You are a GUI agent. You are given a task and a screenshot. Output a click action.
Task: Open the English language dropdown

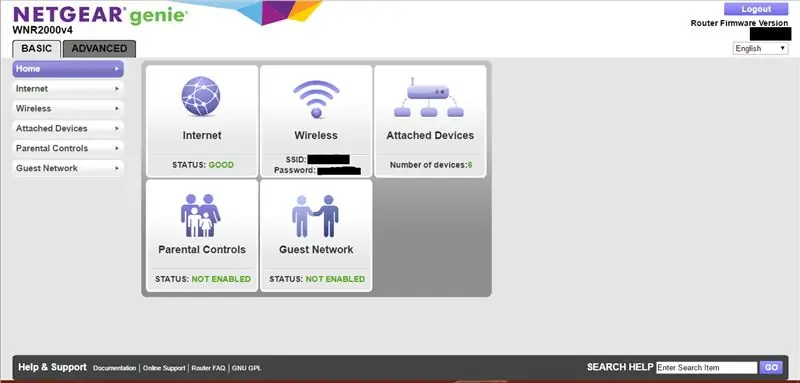760,48
